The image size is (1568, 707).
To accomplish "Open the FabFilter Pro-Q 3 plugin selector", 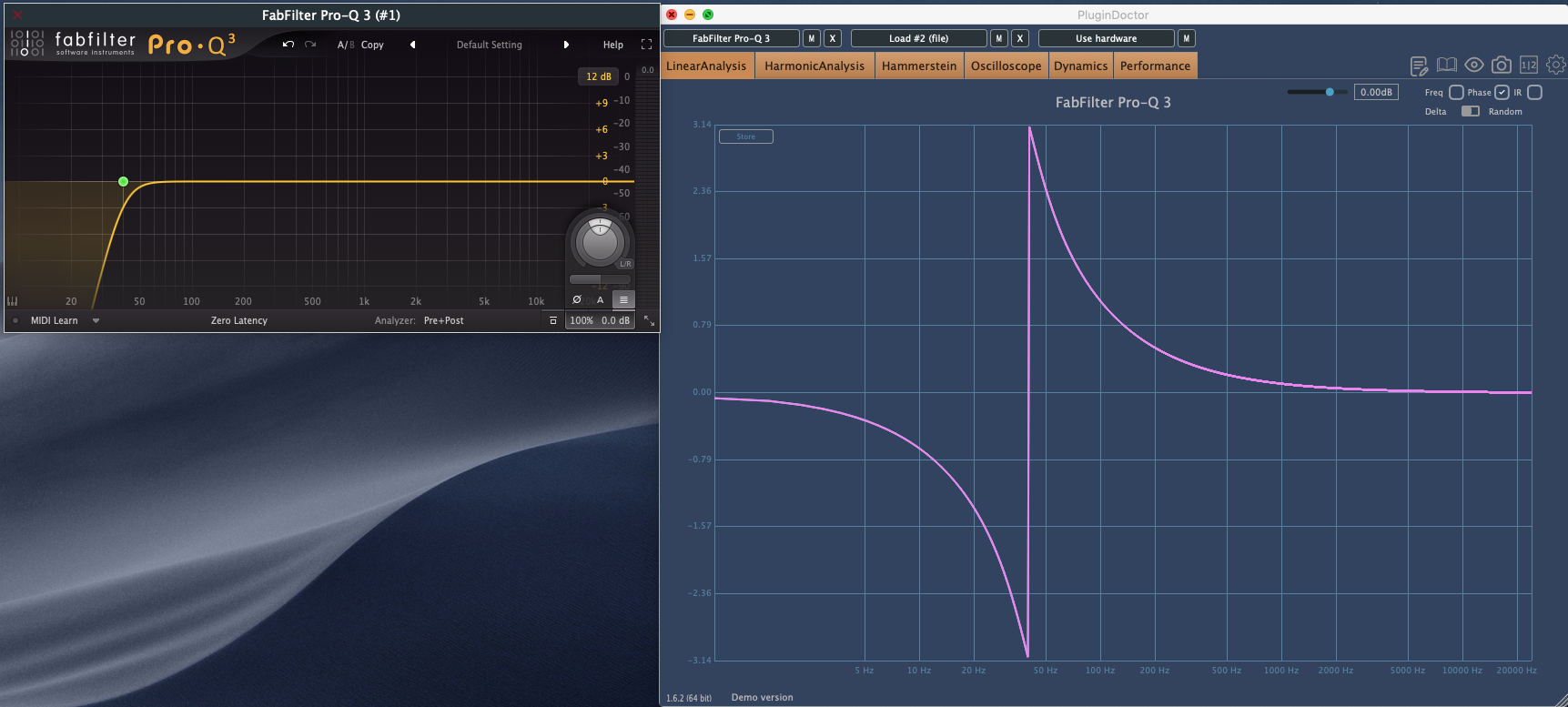I will [732, 38].
